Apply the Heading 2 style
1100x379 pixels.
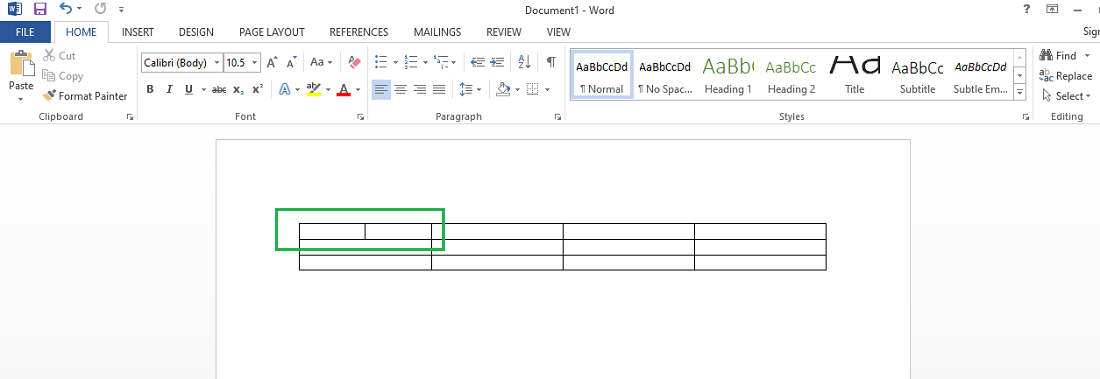coord(791,75)
